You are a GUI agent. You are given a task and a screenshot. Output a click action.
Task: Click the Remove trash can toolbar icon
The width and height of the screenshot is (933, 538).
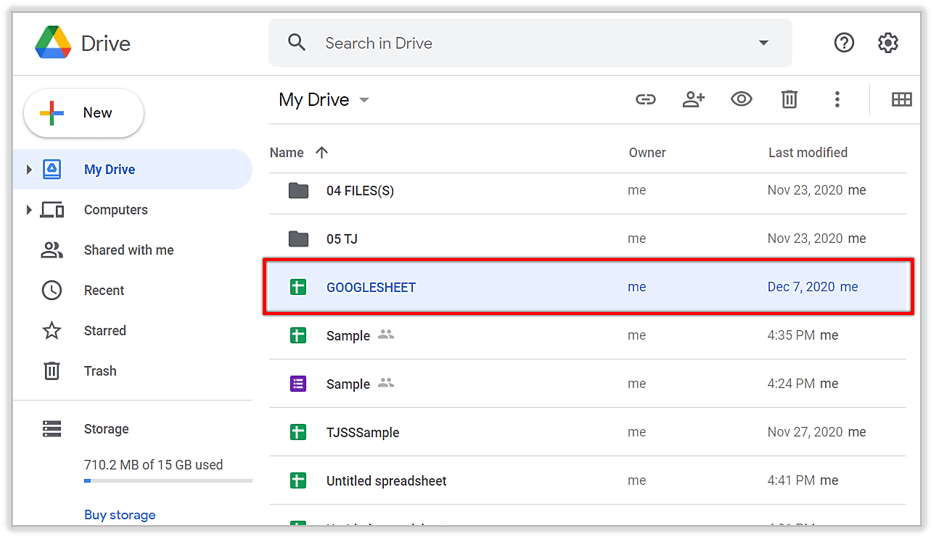click(789, 99)
